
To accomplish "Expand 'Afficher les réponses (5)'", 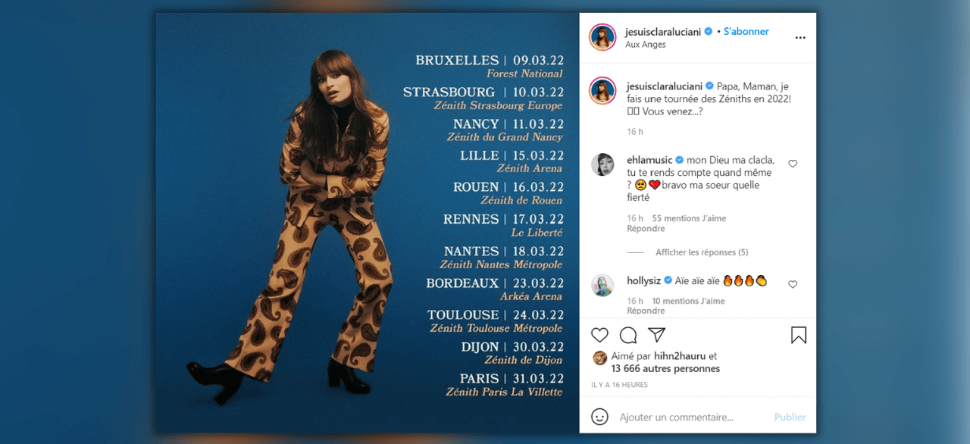I will (x=702, y=252).
